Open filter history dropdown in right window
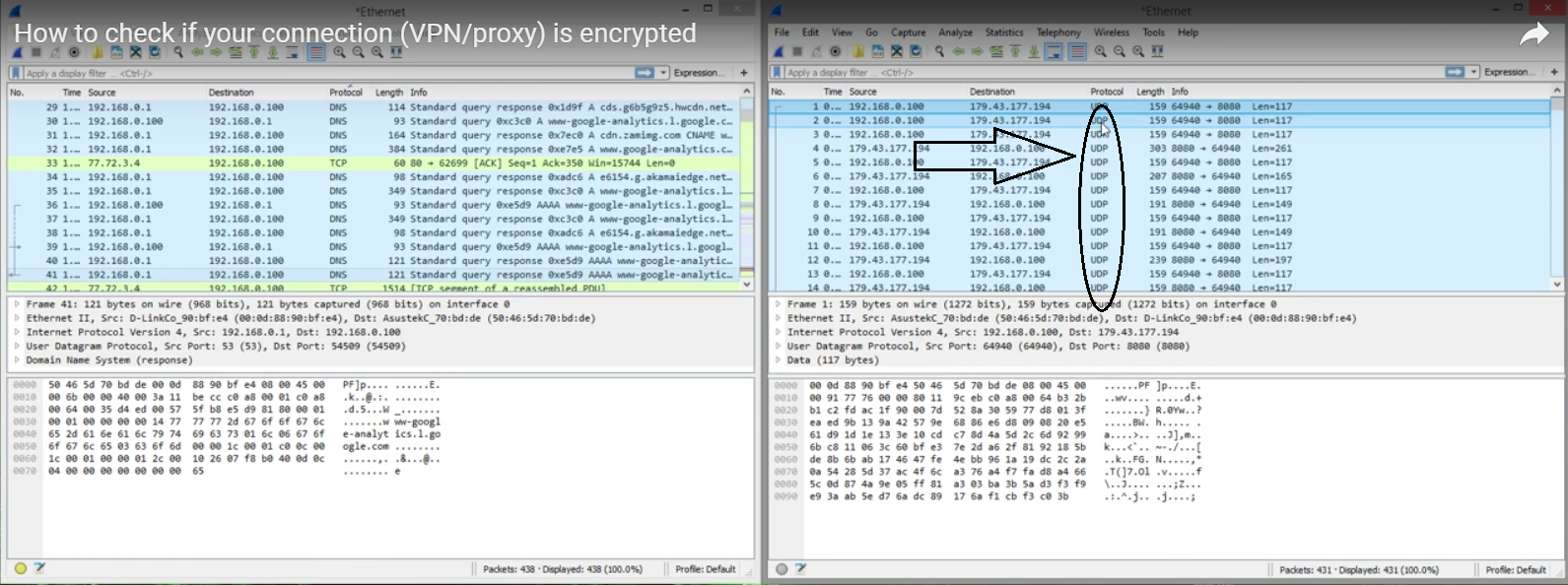1568x585 pixels. coord(1474,72)
